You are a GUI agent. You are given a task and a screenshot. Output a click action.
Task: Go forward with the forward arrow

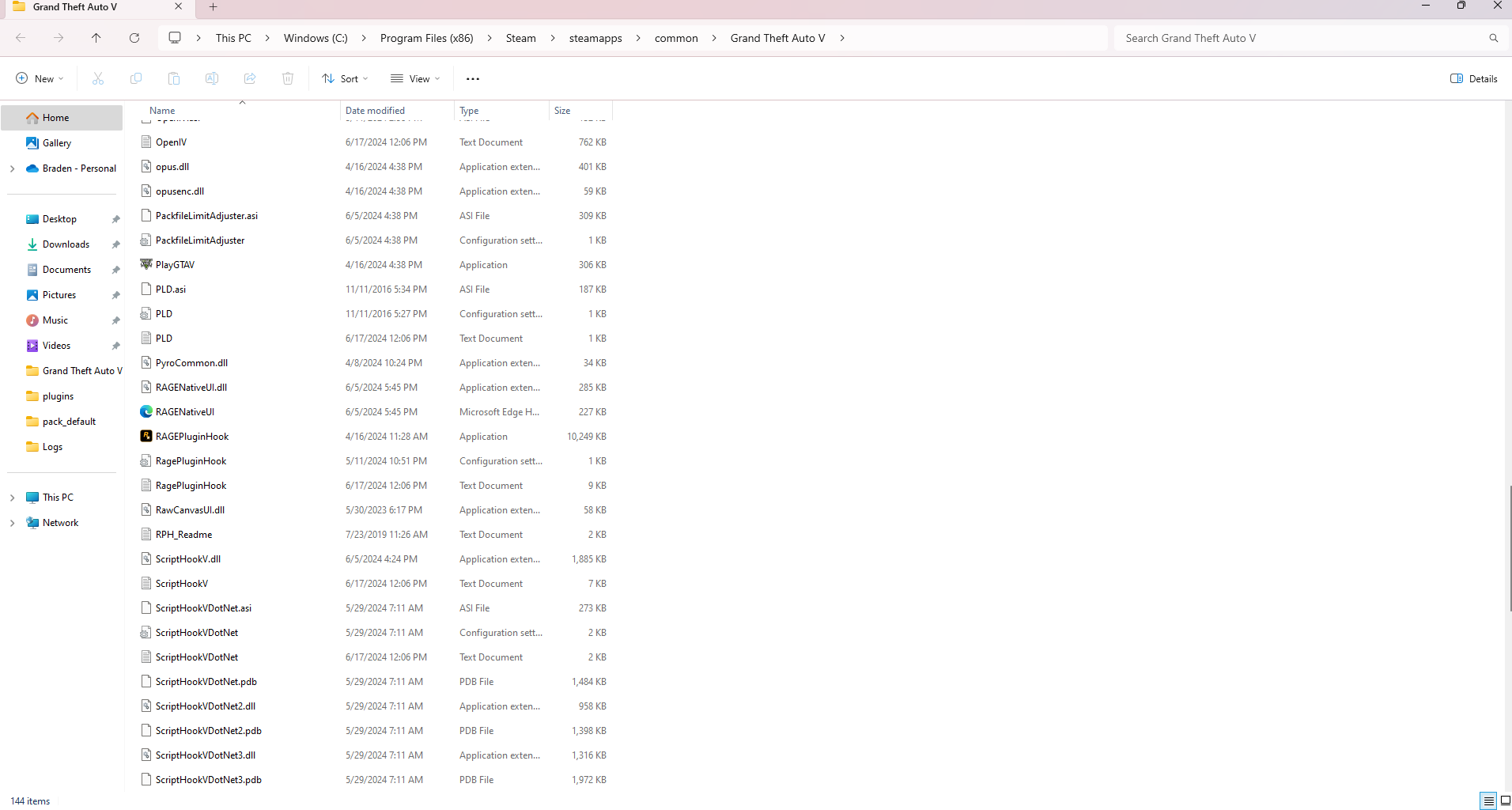coord(59,38)
